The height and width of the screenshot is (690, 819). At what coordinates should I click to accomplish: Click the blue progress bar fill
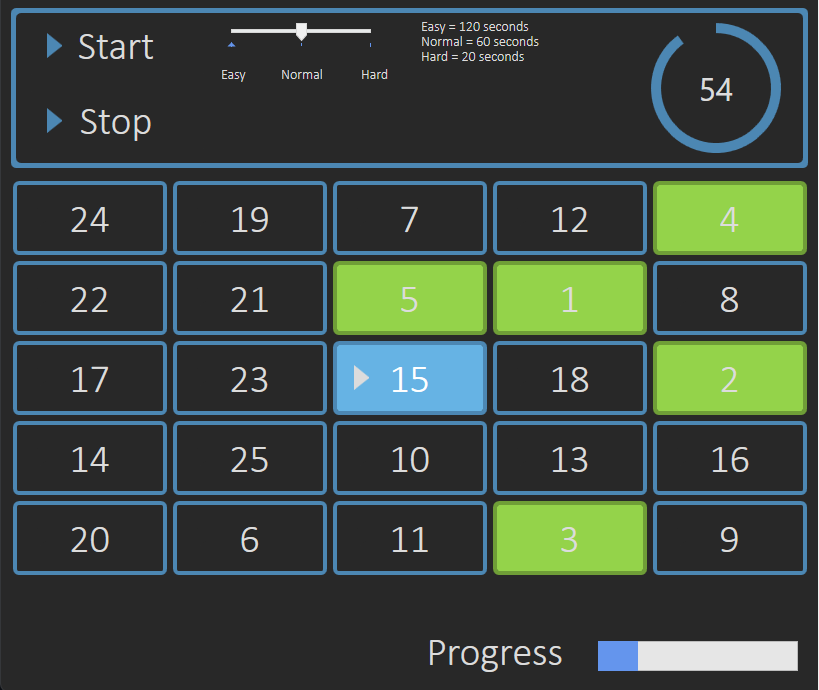pyautogui.click(x=617, y=656)
